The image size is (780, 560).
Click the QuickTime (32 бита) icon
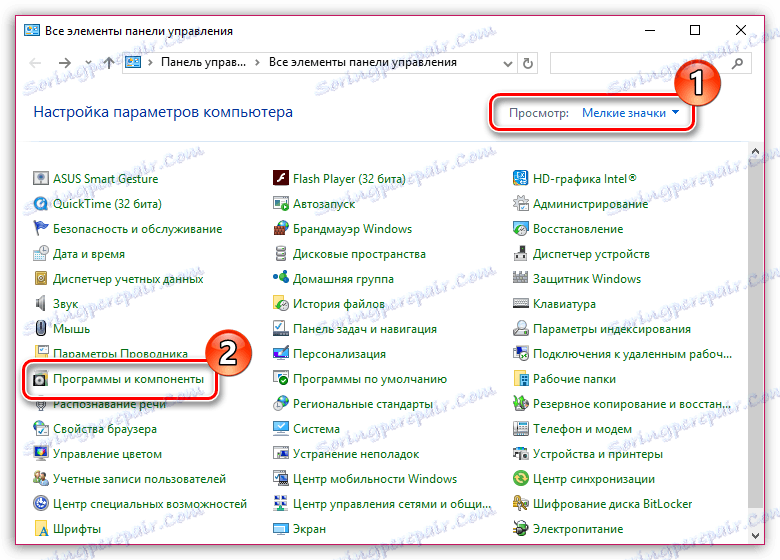click(x=40, y=203)
